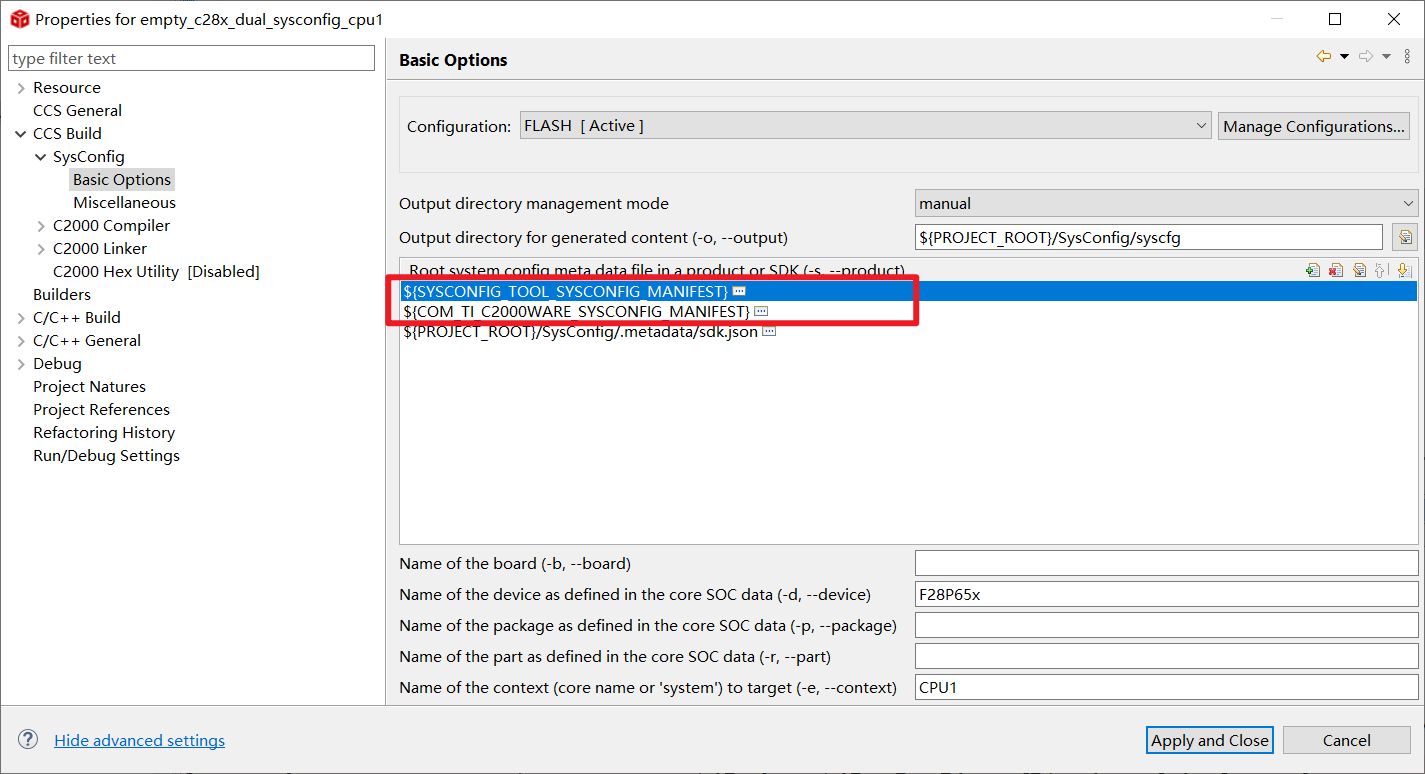Click ellipsis icon after sdk.json entry
1425x774 pixels.
pos(769,332)
